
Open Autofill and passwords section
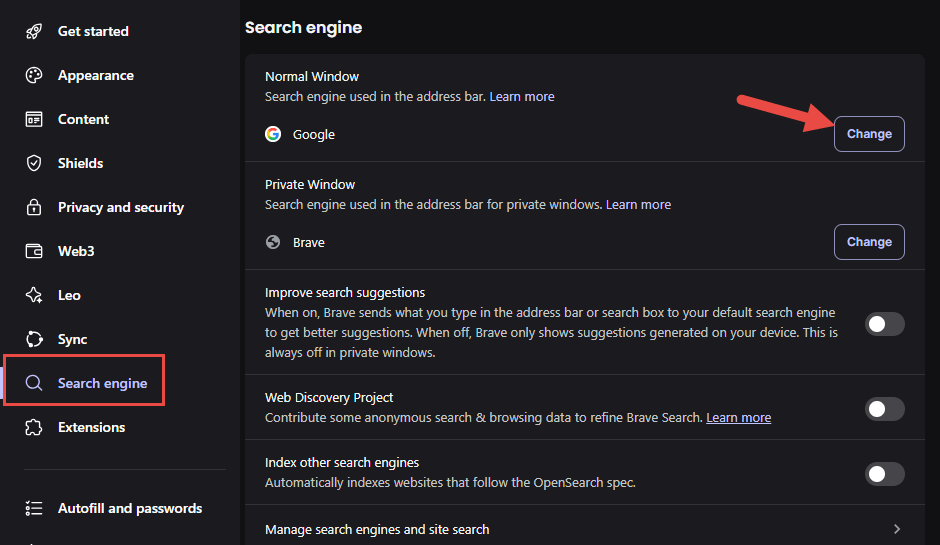[x=130, y=508]
